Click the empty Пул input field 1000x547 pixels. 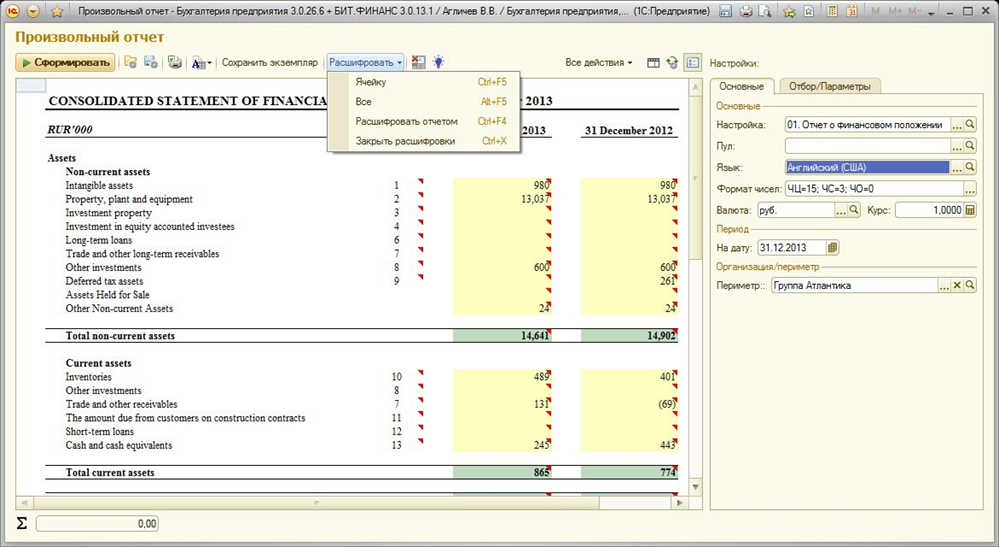pos(867,146)
